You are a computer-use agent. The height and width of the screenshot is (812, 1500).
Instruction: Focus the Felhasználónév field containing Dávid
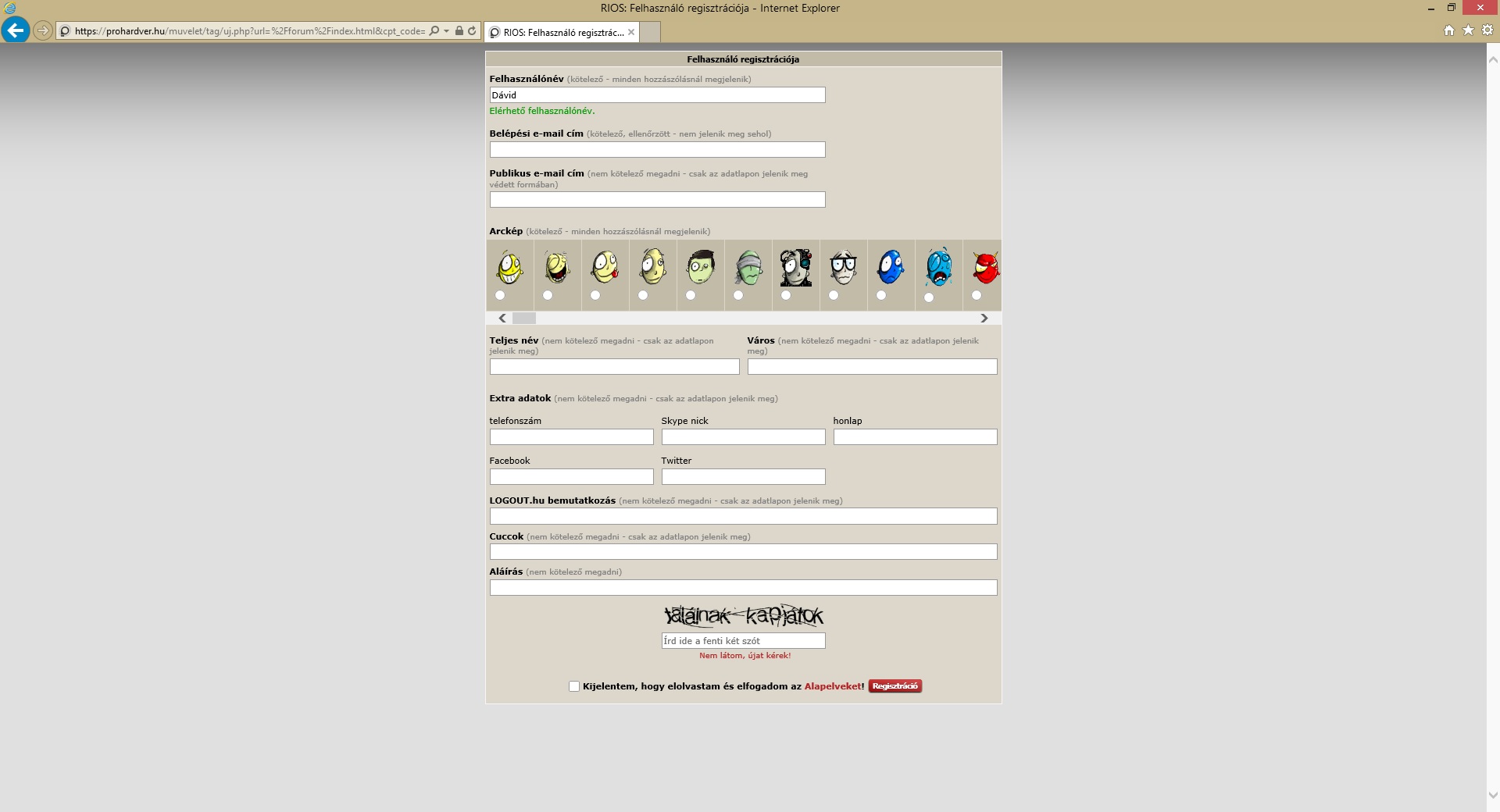[x=657, y=95]
